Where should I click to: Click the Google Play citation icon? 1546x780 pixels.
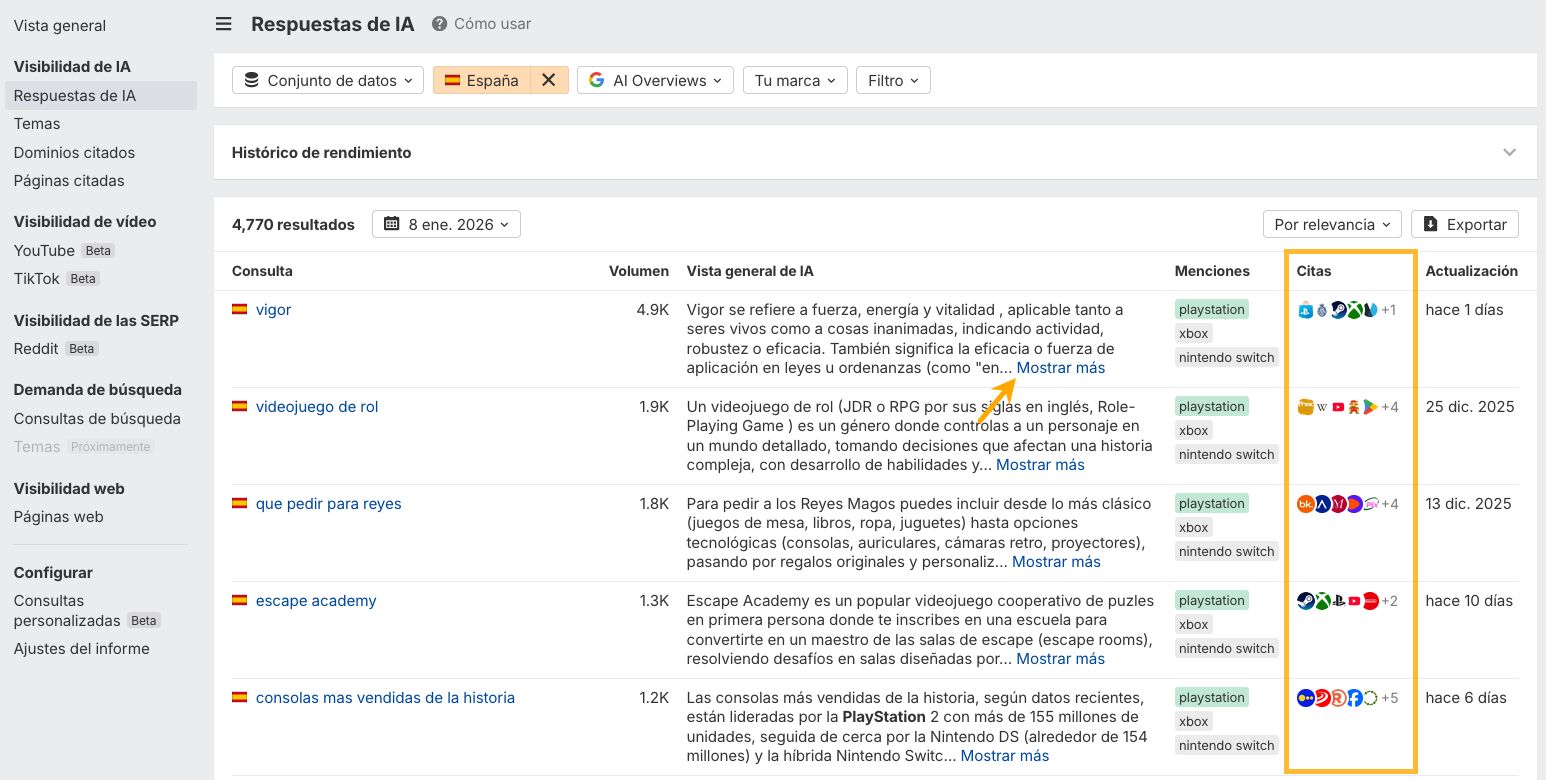click(1370, 407)
